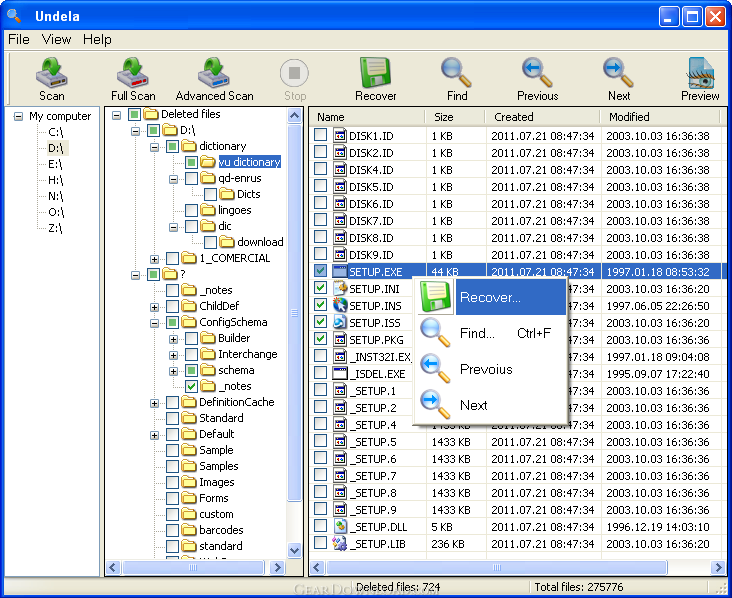This screenshot has width=732, height=598.
Task: Check the DISK1.ID file checkbox
Action: click(x=320, y=135)
